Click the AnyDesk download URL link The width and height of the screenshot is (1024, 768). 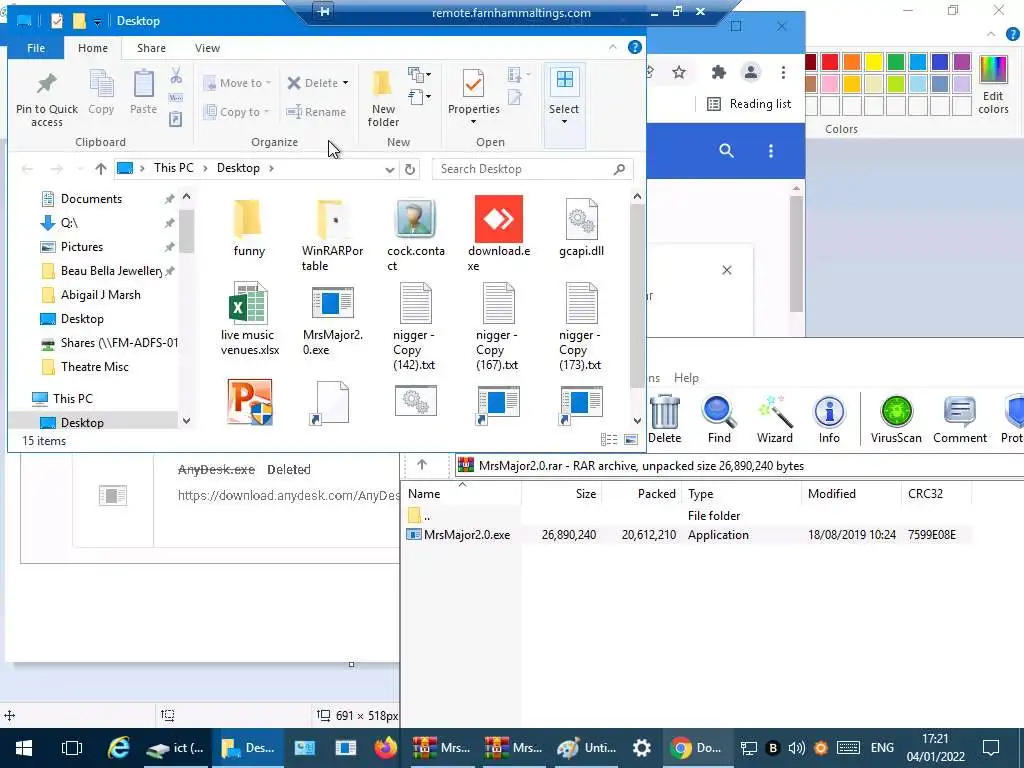(288, 496)
